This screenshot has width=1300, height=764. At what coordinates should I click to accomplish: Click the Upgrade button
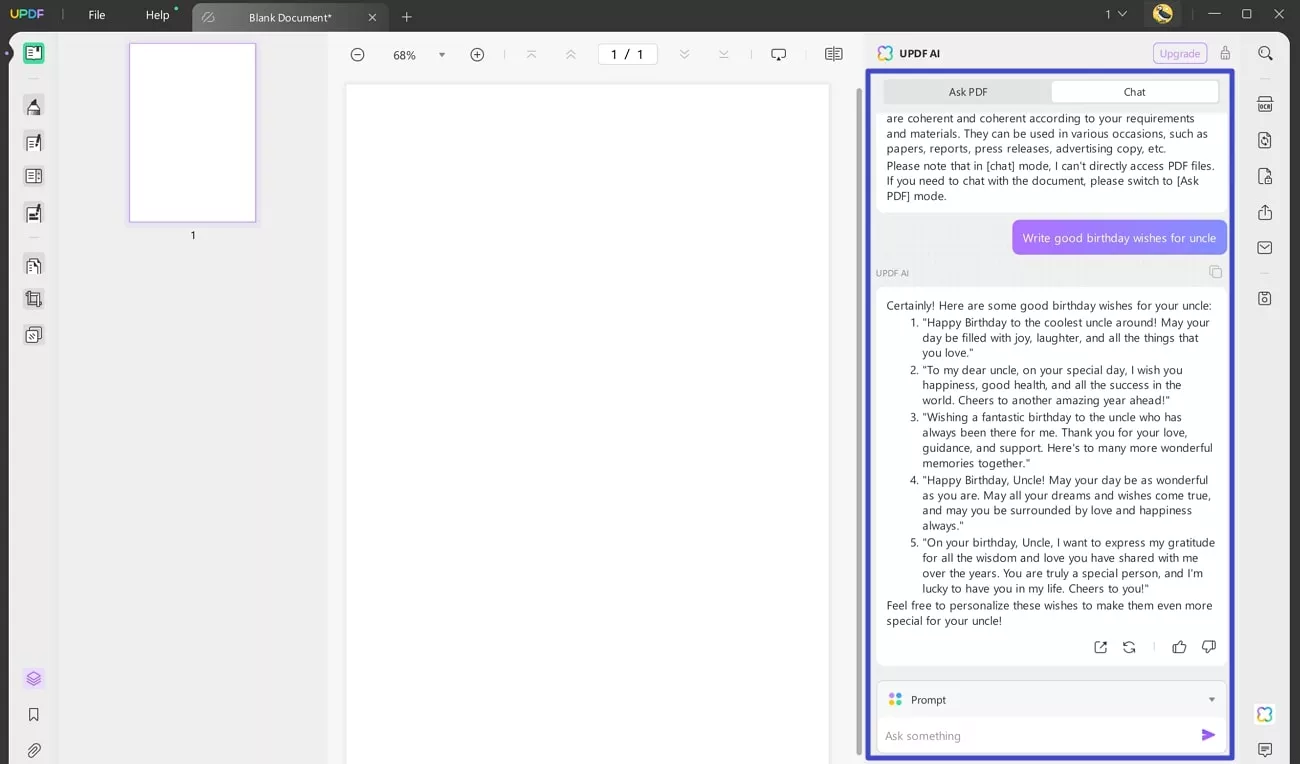click(x=1179, y=54)
